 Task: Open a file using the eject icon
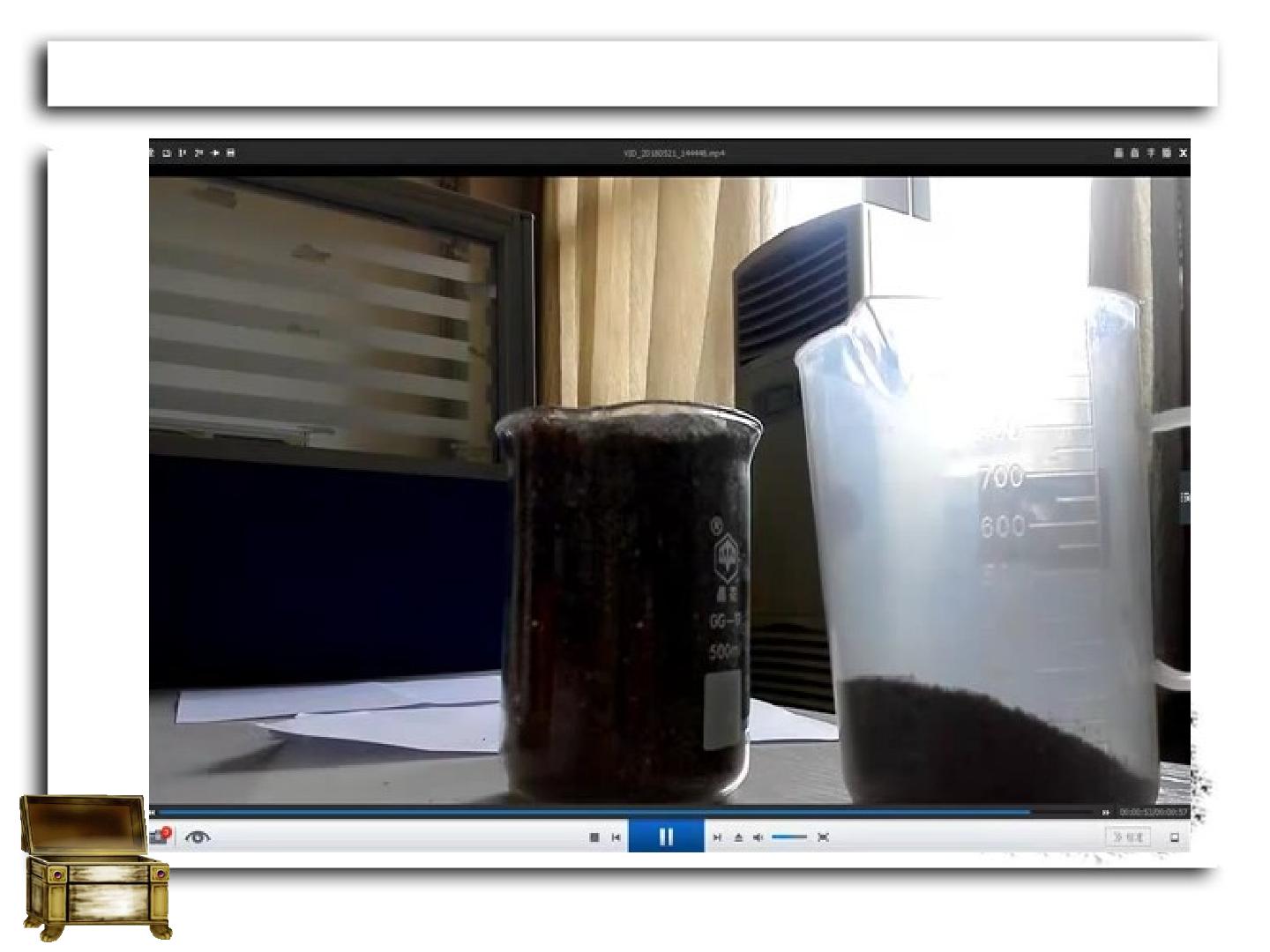tap(738, 837)
